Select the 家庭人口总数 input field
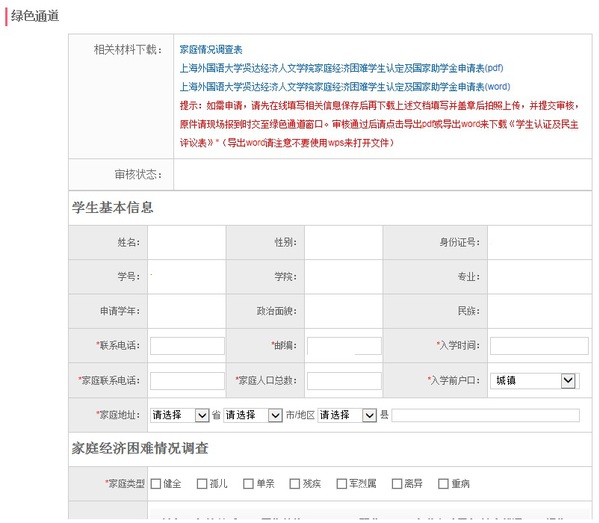The width and height of the screenshot is (599, 523). (x=344, y=381)
